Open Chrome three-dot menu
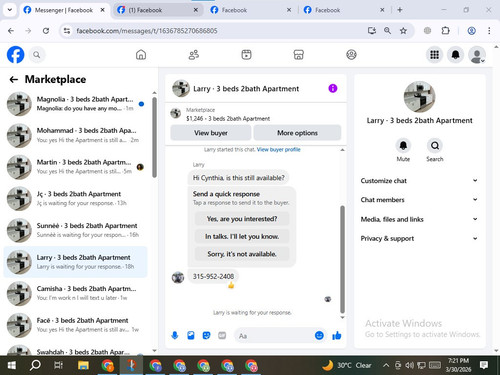Image resolution: width=500 pixels, height=375 pixels. (x=489, y=31)
